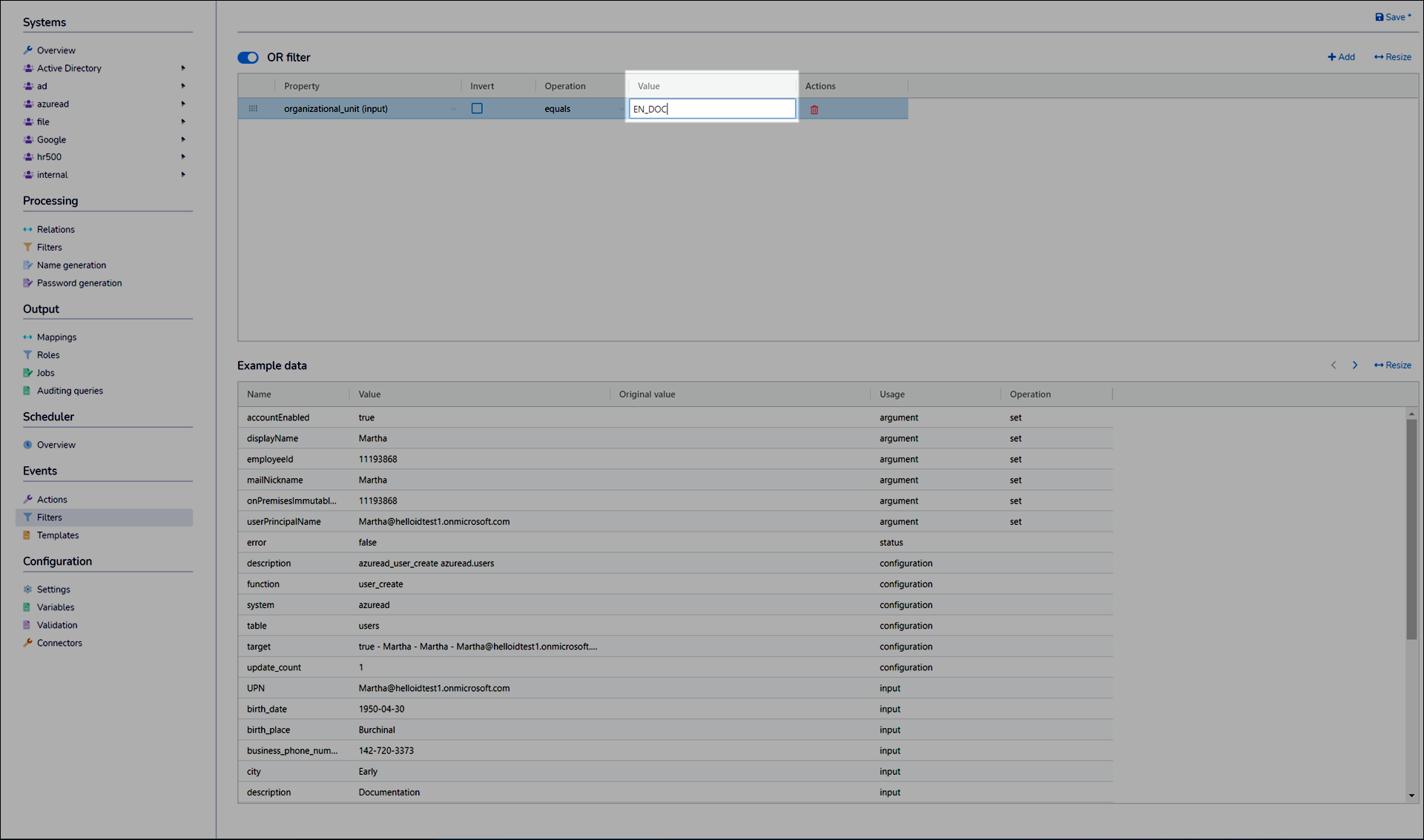The image size is (1424, 840).
Task: Toggle the OR filter switch
Action: pos(248,58)
